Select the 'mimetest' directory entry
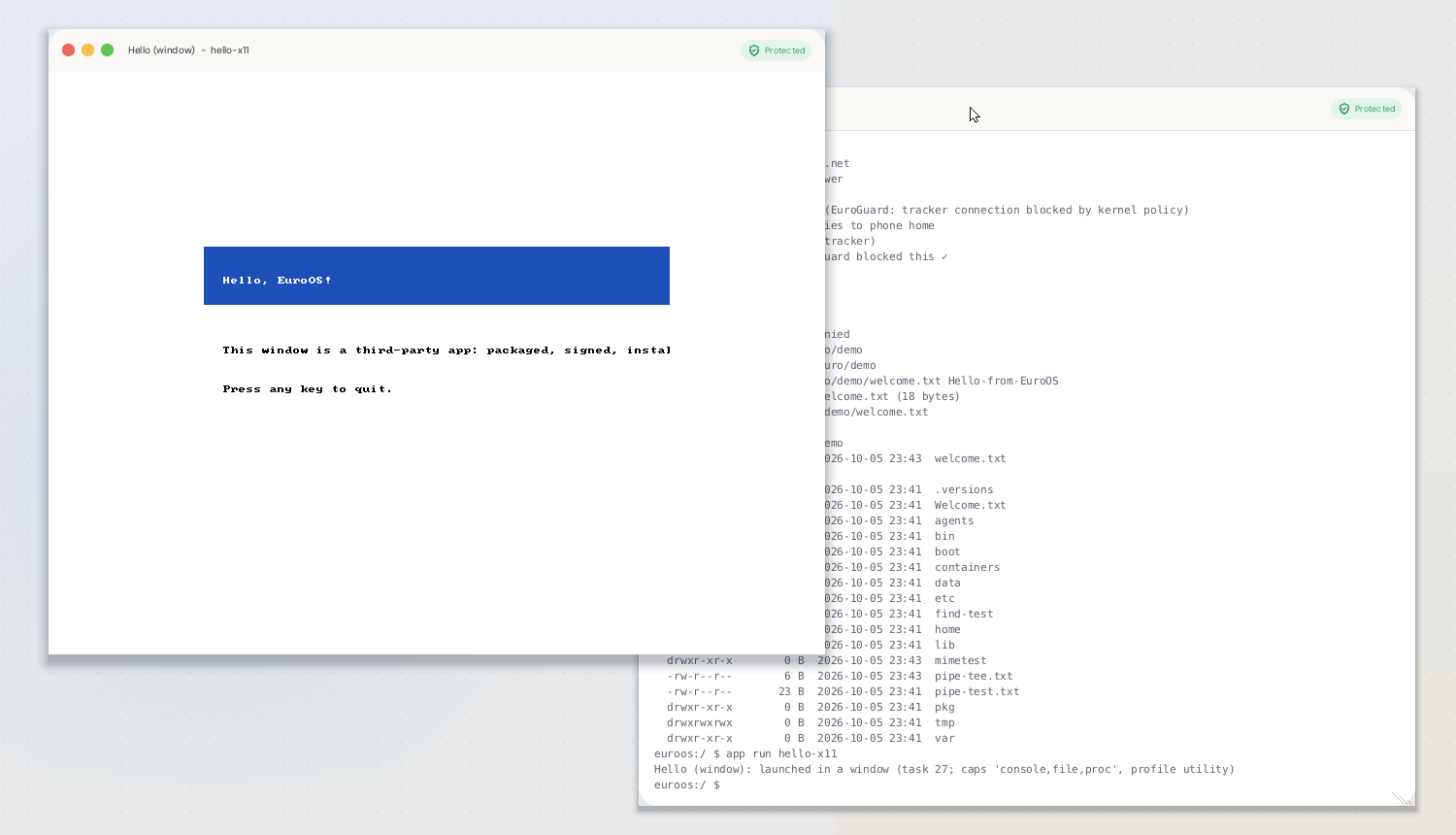The height and width of the screenshot is (835, 1456). point(961,660)
